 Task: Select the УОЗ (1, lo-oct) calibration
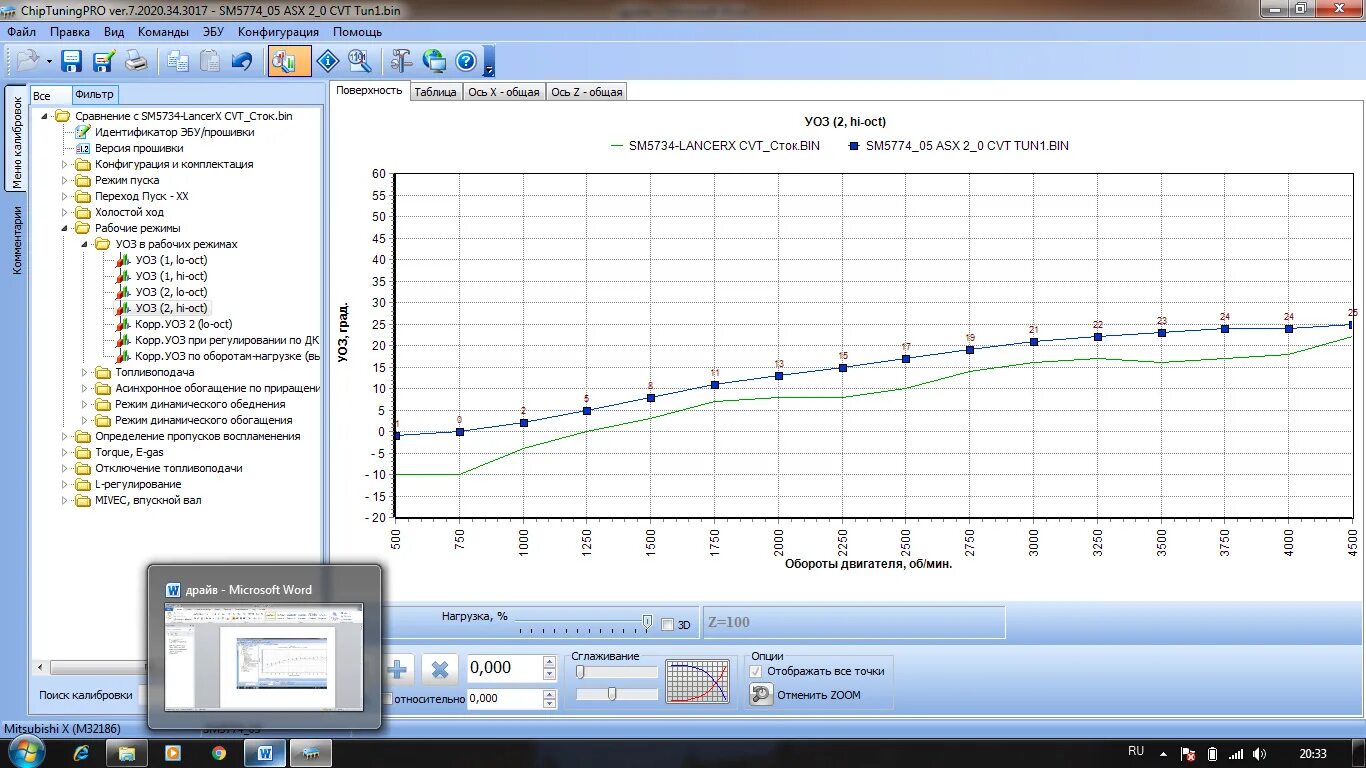(171, 260)
